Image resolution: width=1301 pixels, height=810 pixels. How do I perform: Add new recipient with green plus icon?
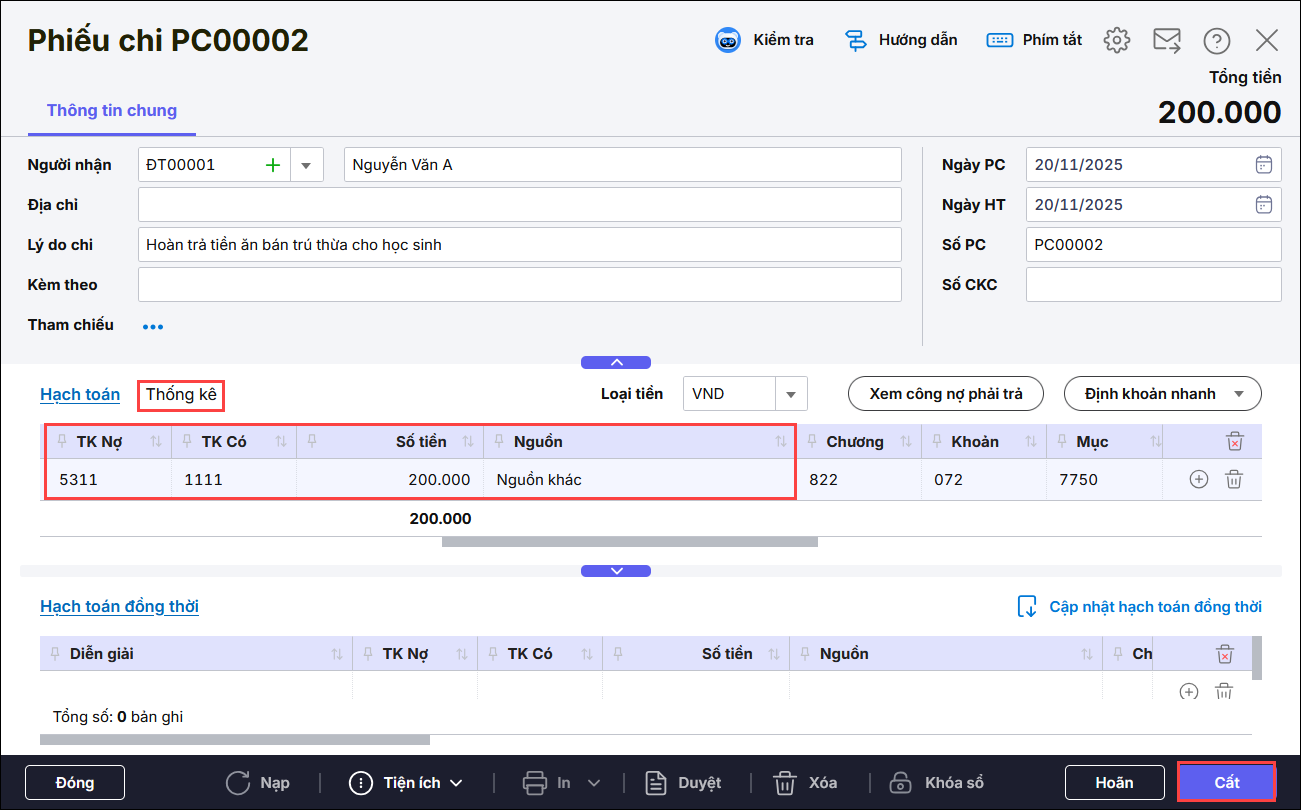(x=272, y=165)
